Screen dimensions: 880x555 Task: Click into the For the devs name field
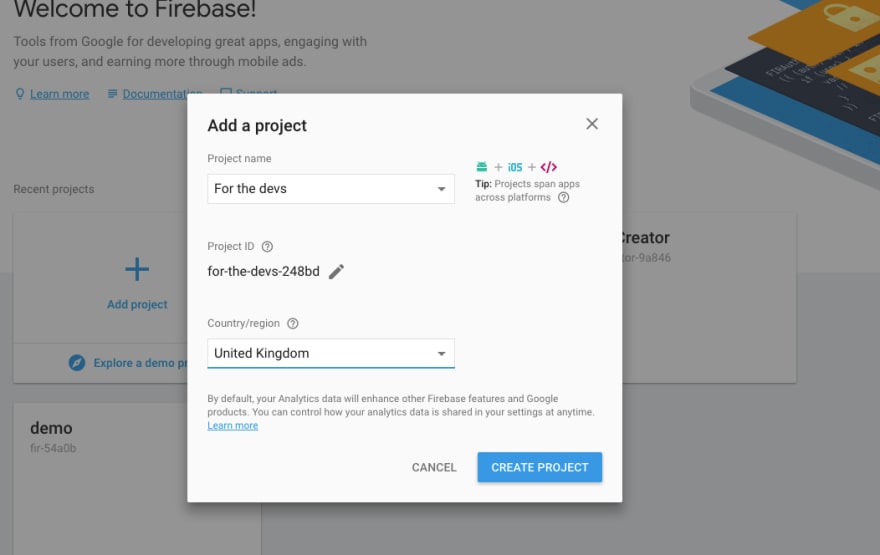click(331, 189)
